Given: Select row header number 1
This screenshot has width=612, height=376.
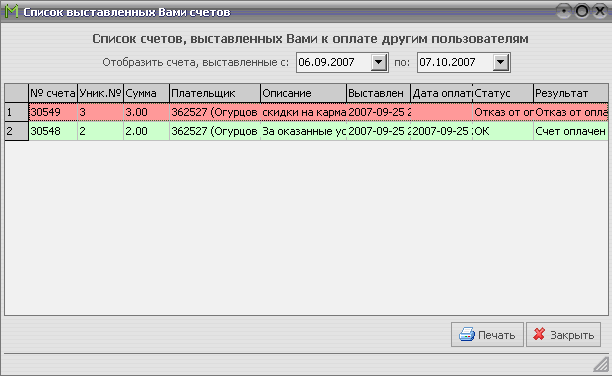Looking at the screenshot, I should [16, 112].
